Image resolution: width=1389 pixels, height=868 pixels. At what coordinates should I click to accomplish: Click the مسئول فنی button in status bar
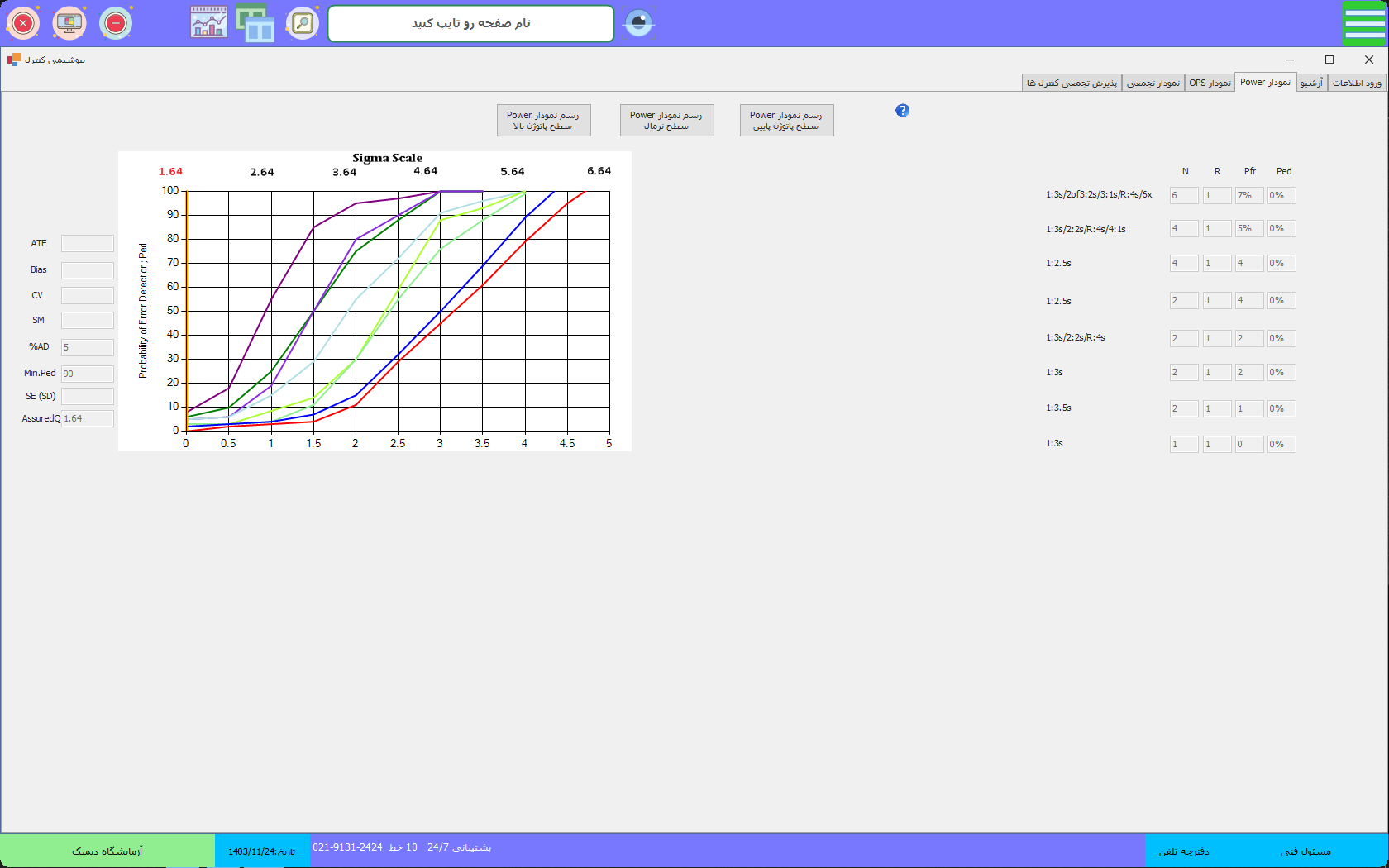point(1305,851)
